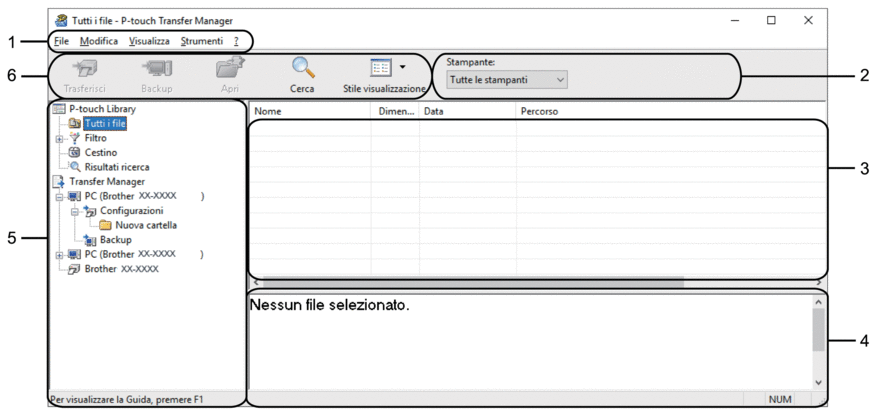Click the Dimen... column header
This screenshot has width=881, height=416.
click(395, 111)
